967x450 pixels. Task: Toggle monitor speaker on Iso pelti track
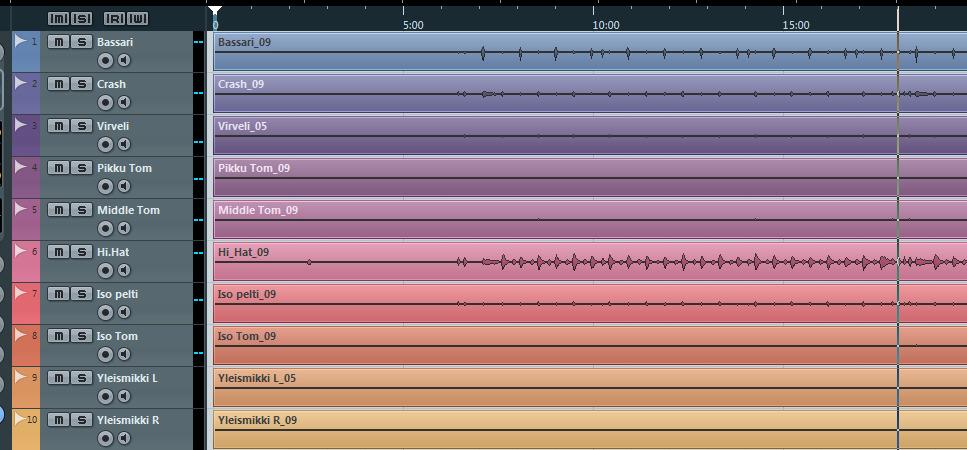coord(124,313)
